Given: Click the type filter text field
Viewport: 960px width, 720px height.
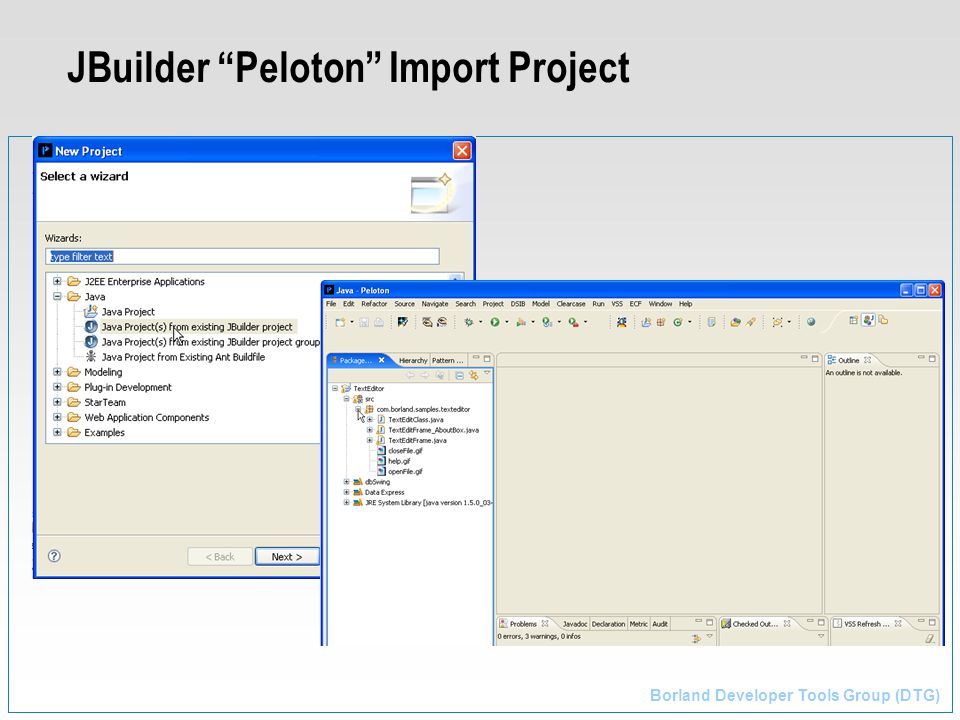Looking at the screenshot, I should 242,257.
